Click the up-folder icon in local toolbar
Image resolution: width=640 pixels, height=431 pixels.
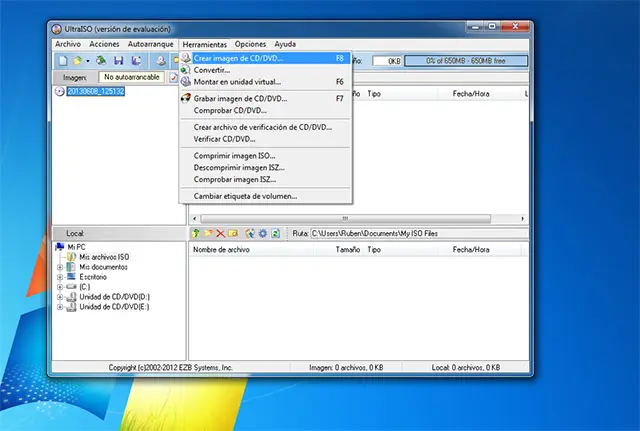tap(197, 233)
